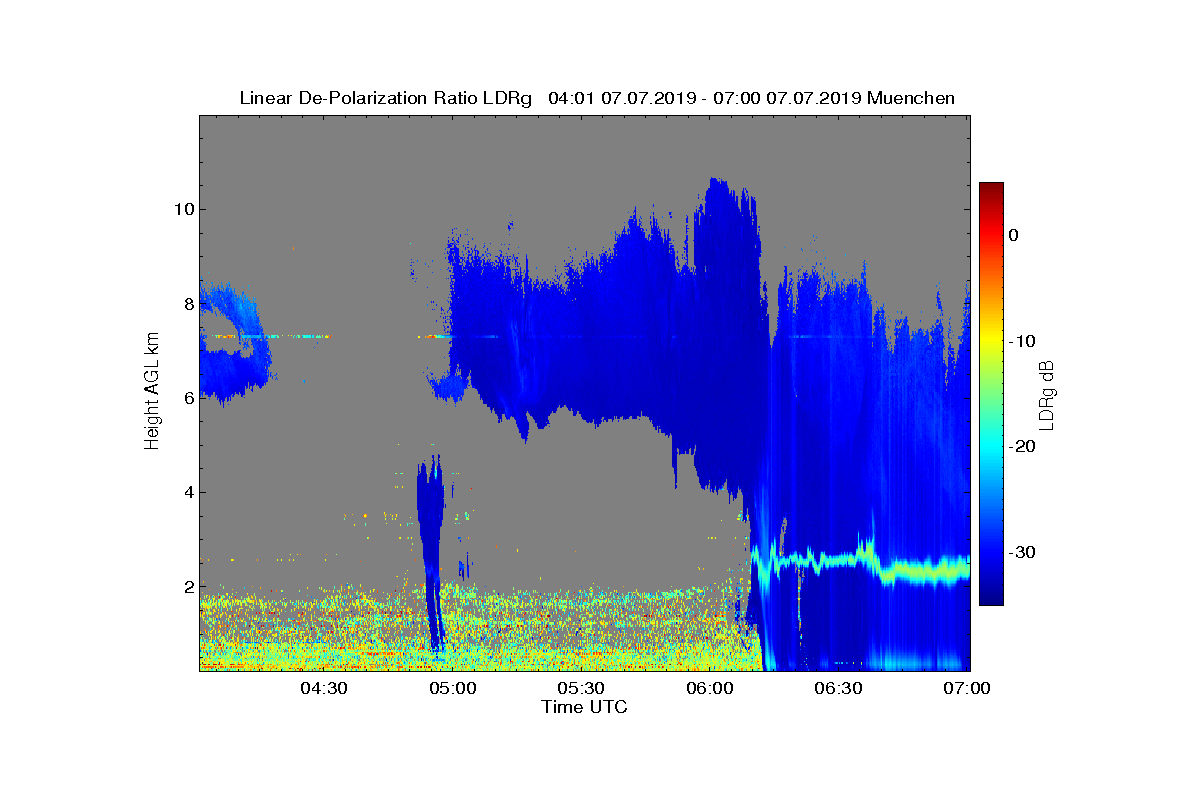The width and height of the screenshot is (1200, 800).
Task: Click the colorbar value 0
Action: coord(1013,235)
